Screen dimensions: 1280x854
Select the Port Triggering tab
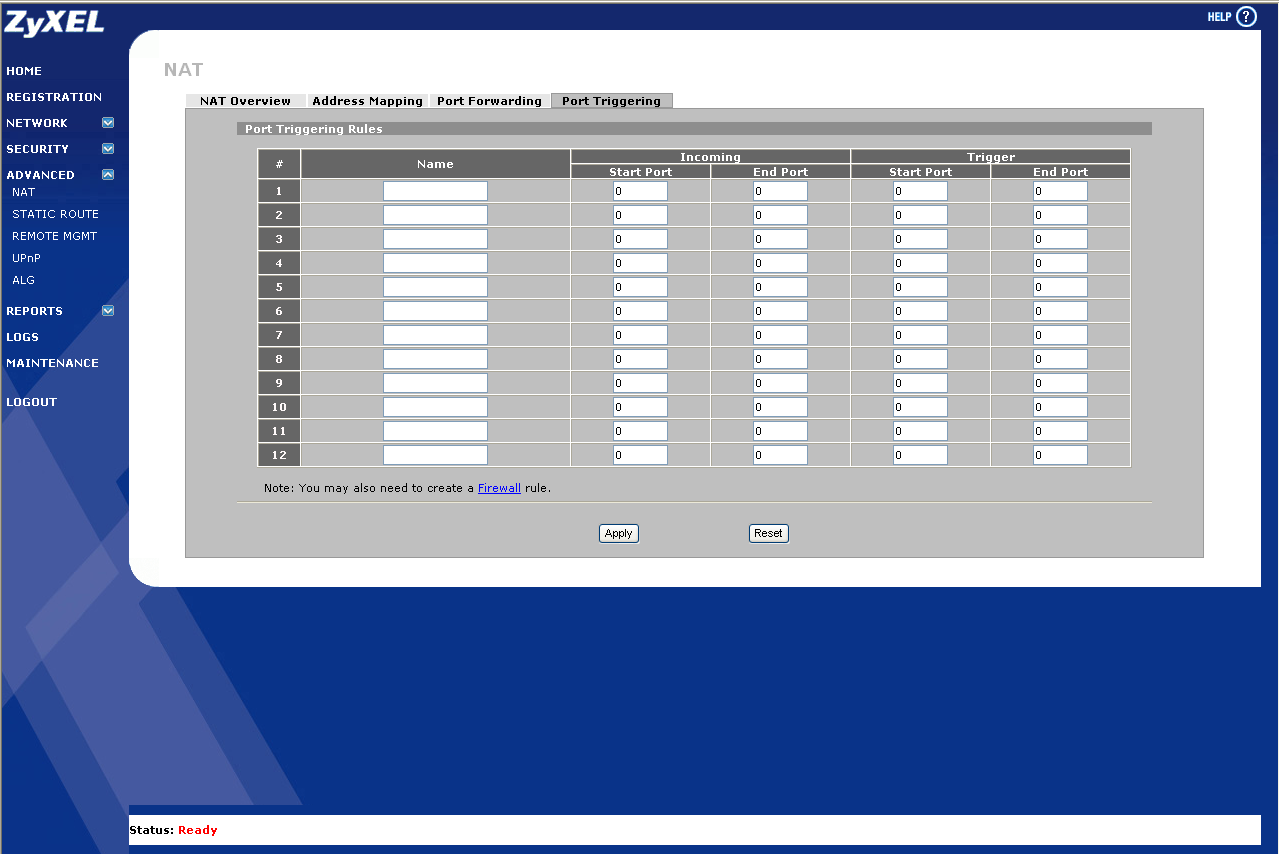click(x=611, y=101)
